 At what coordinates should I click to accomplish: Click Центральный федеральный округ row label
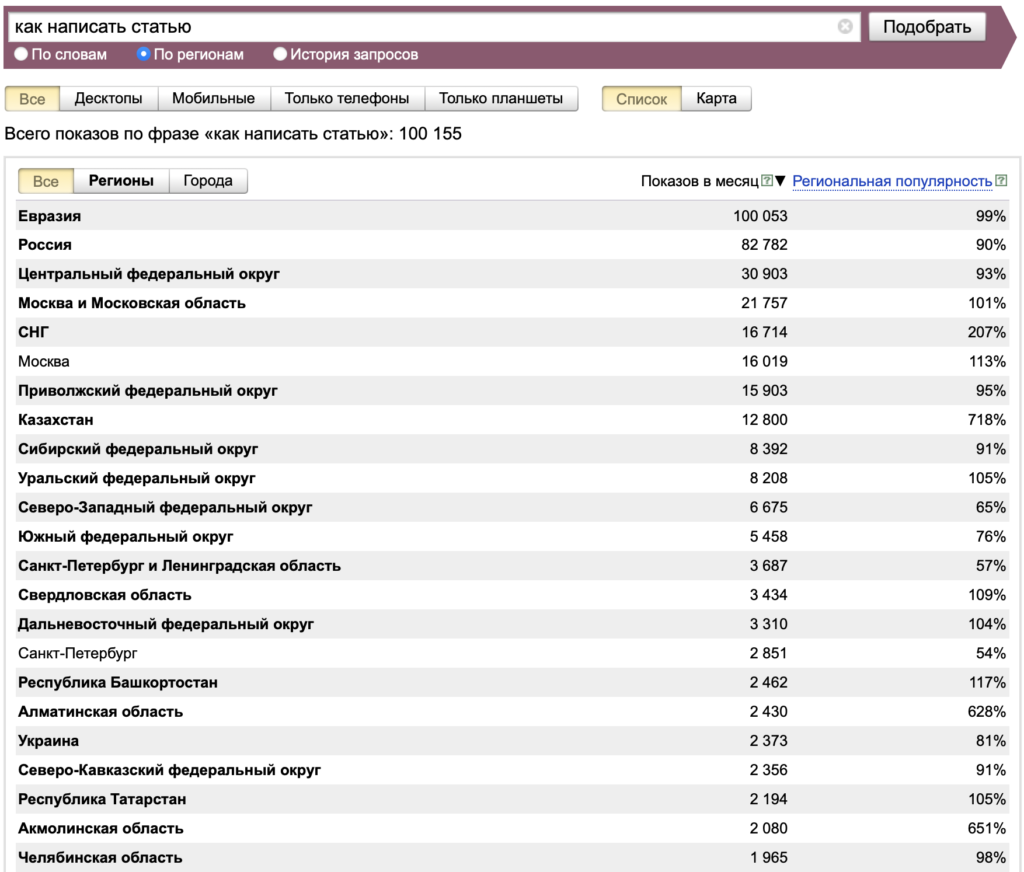click(x=149, y=274)
